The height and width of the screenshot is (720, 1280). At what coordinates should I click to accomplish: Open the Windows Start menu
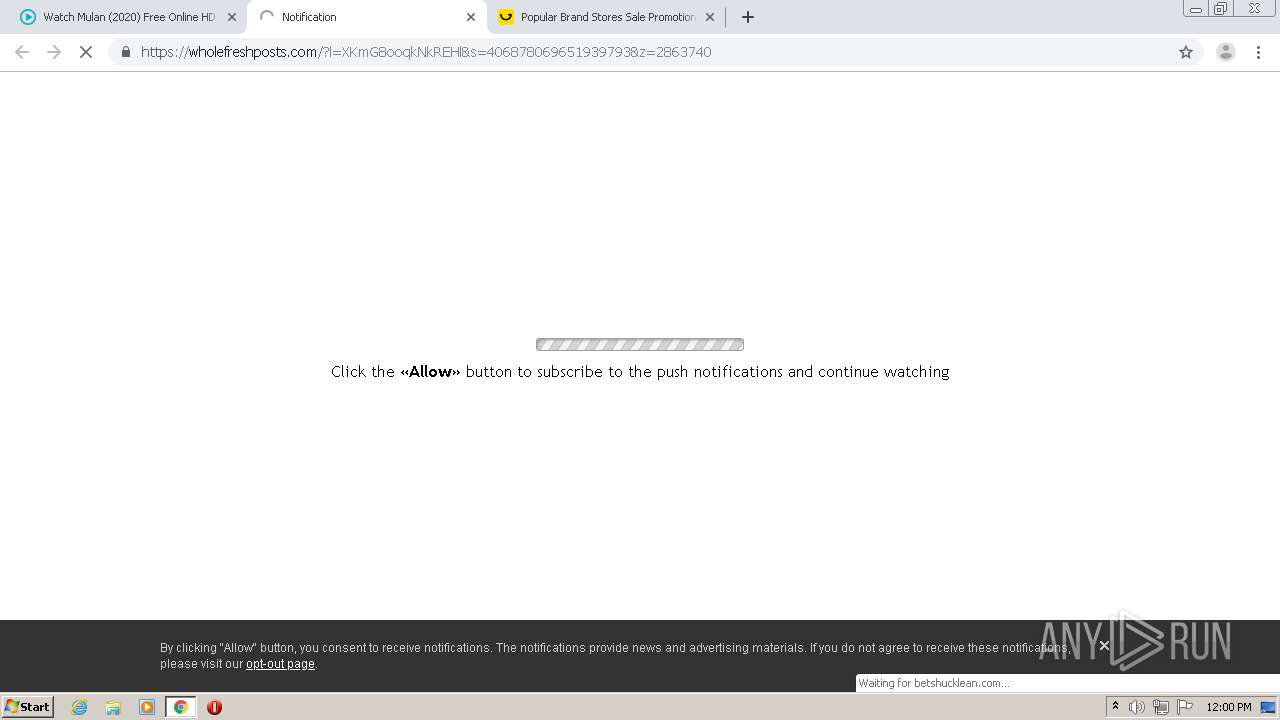tap(28, 707)
